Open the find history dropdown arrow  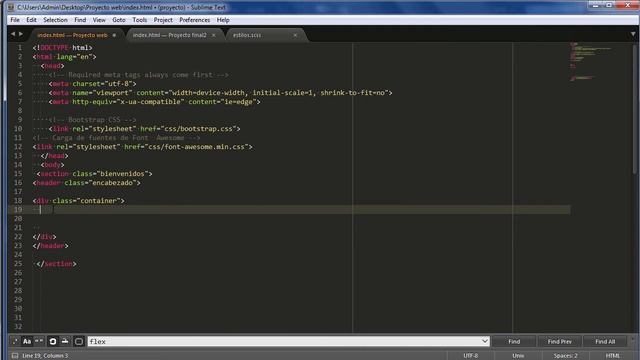[484, 341]
